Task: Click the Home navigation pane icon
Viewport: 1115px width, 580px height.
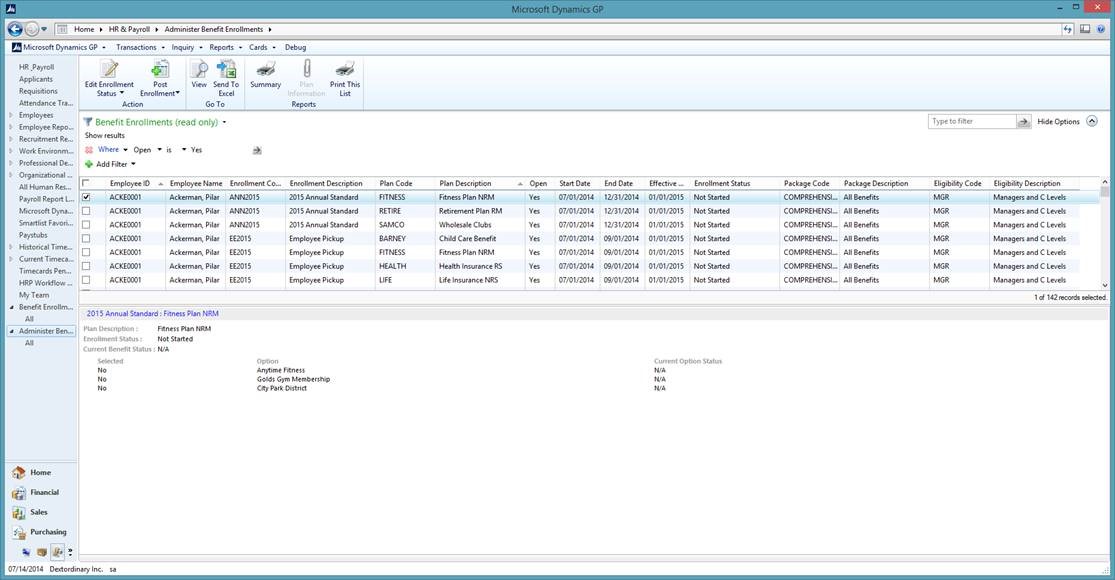Action: pos(18,473)
